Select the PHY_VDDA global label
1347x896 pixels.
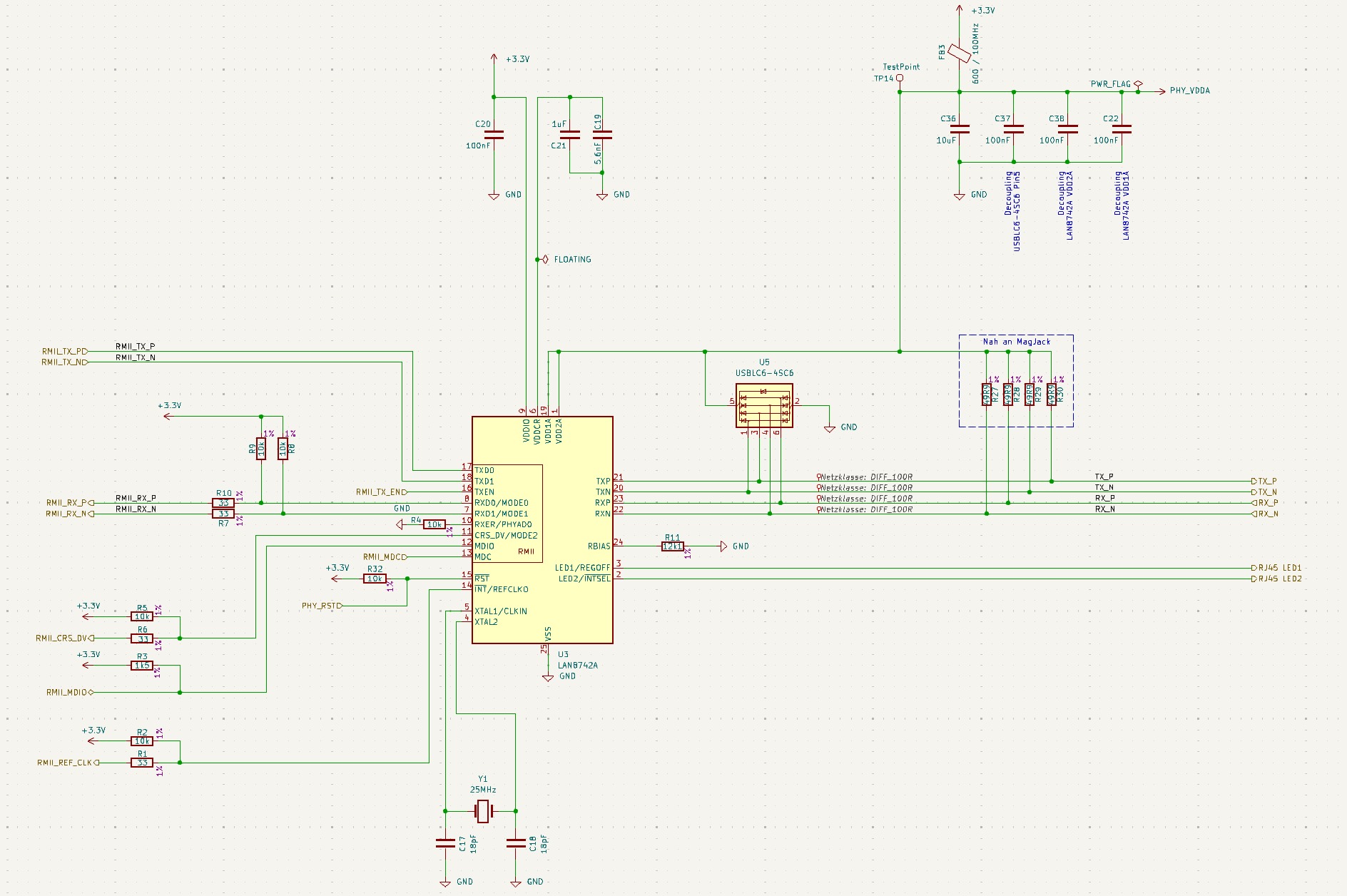click(x=1189, y=91)
